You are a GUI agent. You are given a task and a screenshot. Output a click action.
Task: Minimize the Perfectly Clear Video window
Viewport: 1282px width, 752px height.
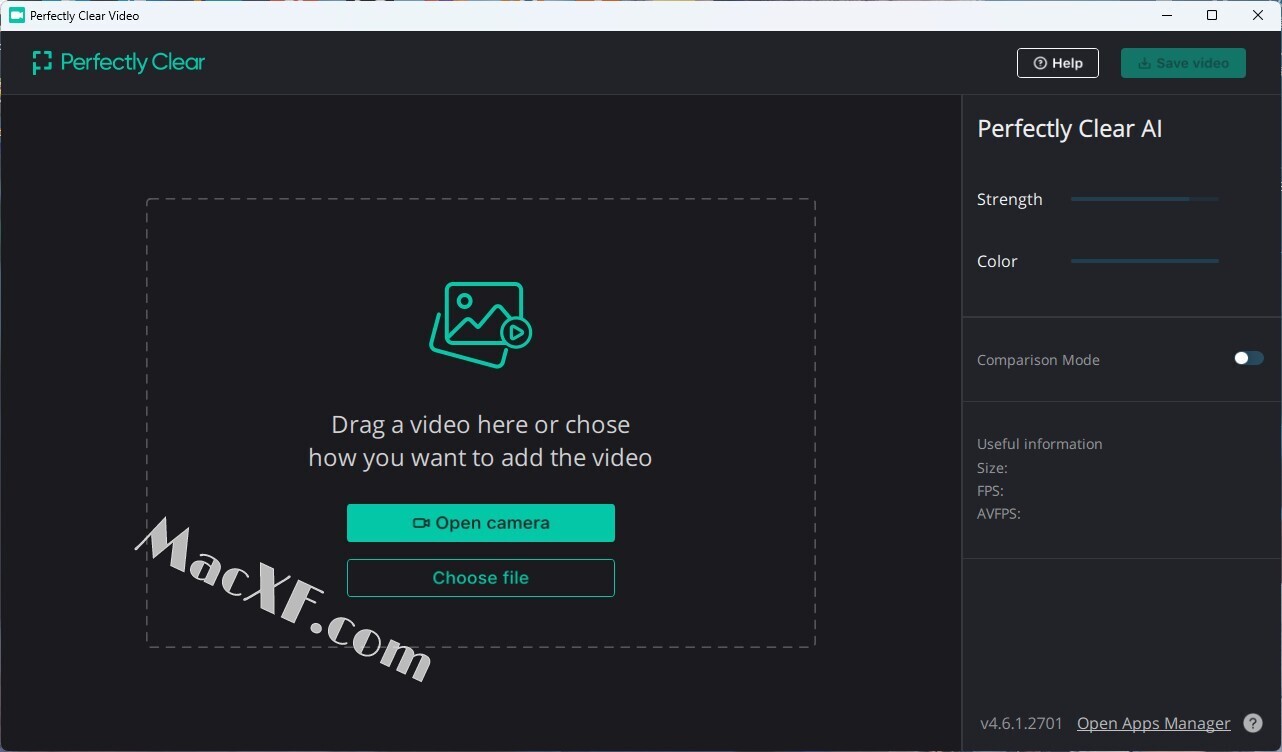coord(1166,15)
